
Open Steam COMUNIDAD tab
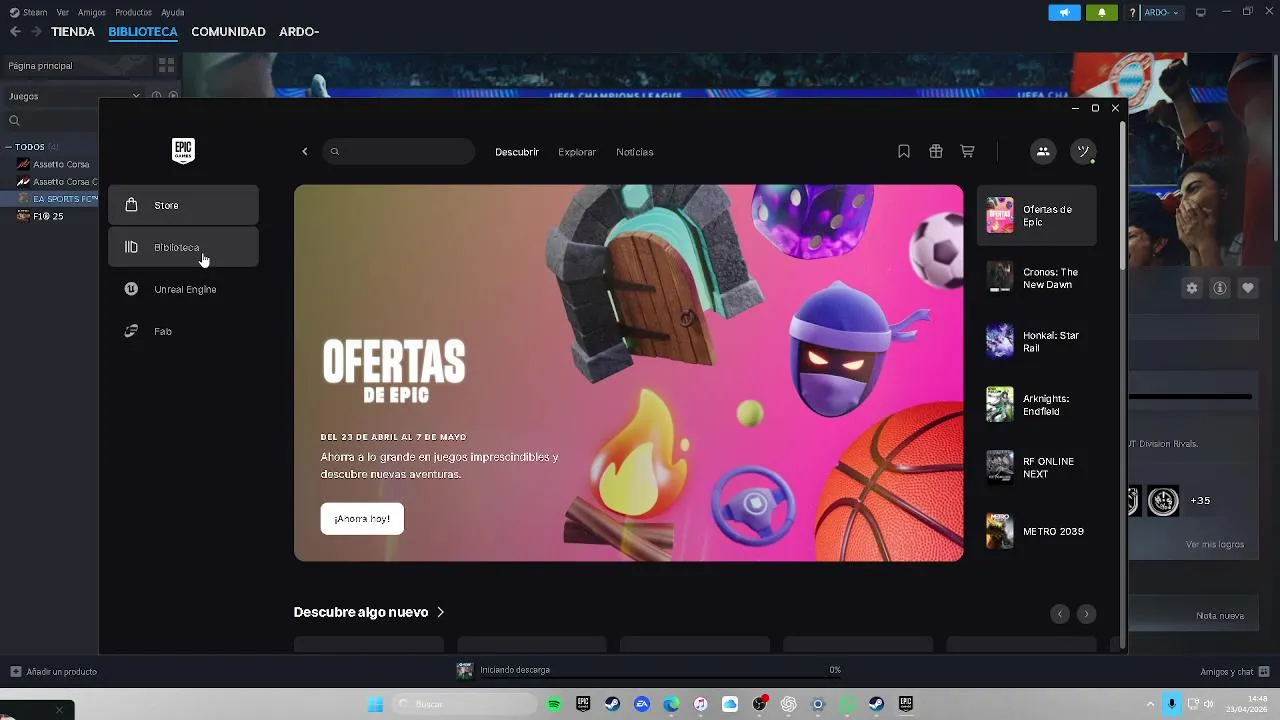pyautogui.click(x=228, y=31)
